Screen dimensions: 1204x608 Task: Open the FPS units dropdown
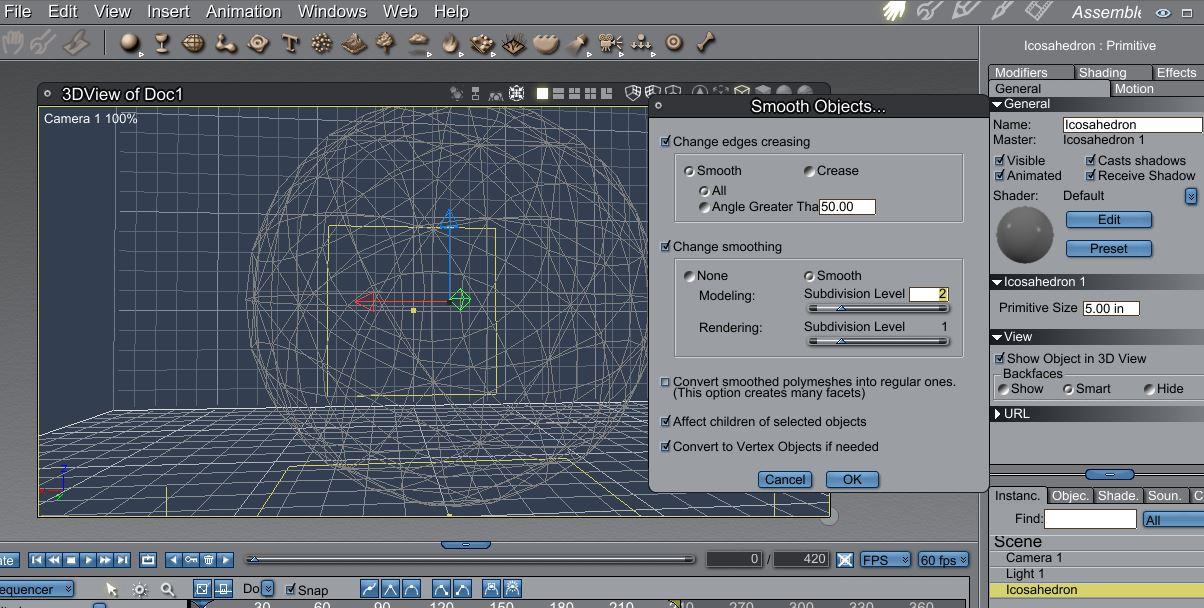886,560
